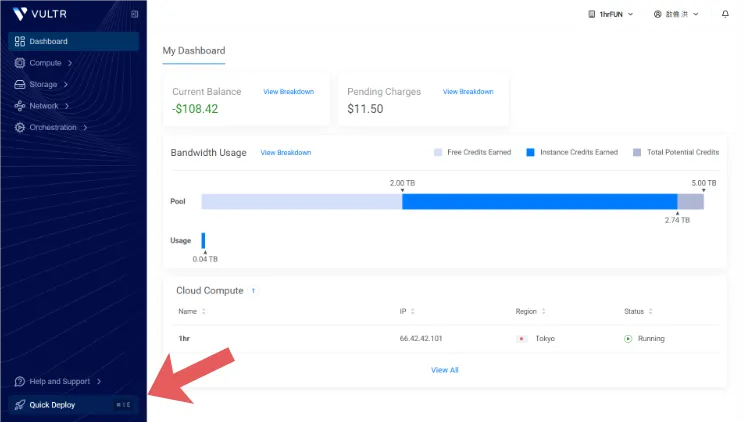
Task: Expand the Orchestration submenu chevron
Action: 85,128
